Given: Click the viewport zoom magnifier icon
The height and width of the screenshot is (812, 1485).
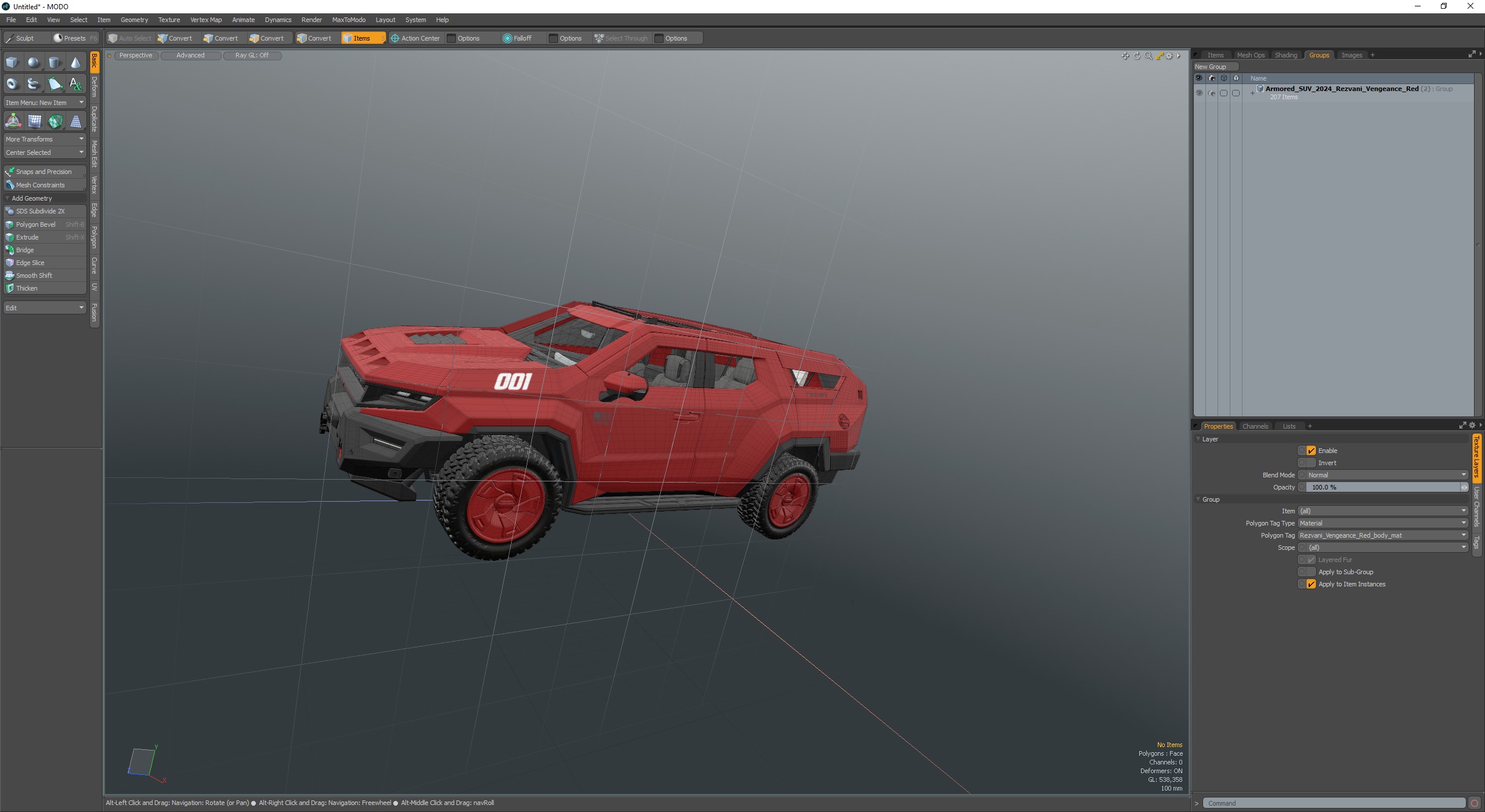Looking at the screenshot, I should pos(1148,56).
